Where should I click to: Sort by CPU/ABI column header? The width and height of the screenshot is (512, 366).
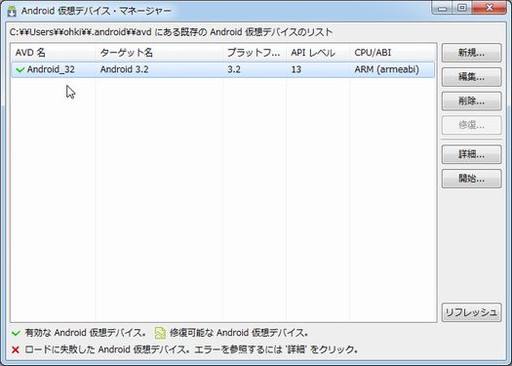tap(393, 53)
